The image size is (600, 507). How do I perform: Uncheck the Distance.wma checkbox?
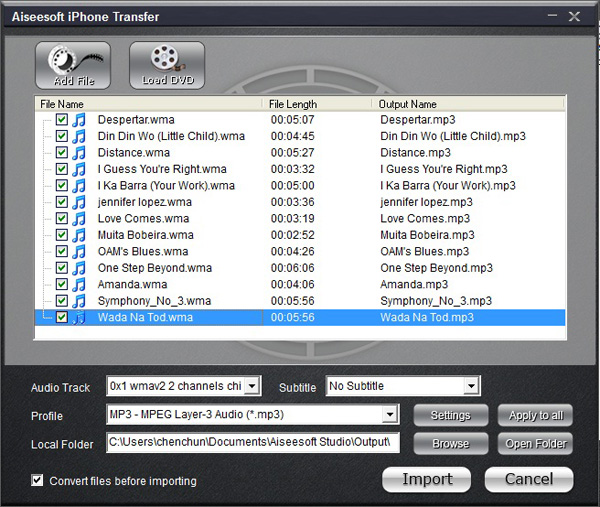[62, 152]
